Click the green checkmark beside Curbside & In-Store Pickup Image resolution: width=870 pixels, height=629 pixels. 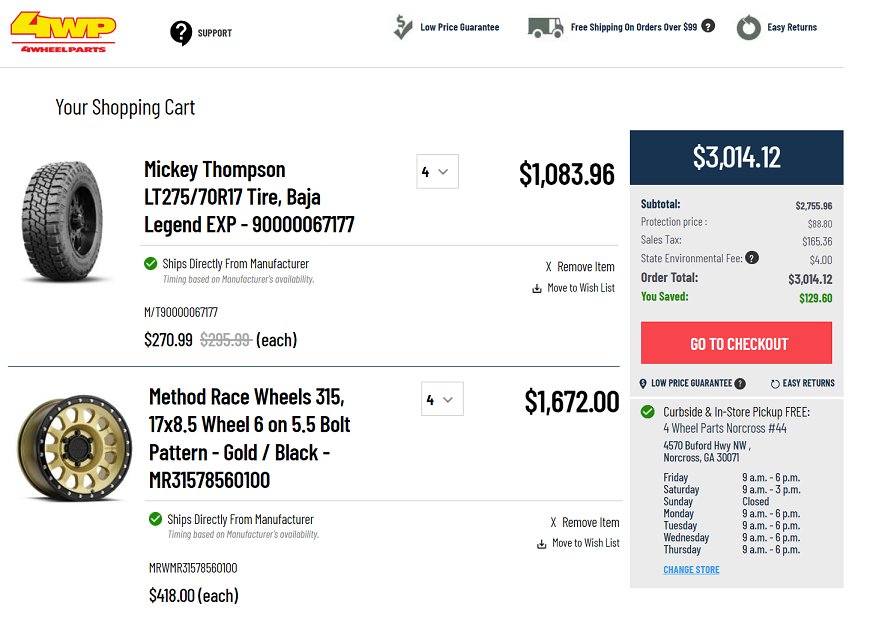pyautogui.click(x=648, y=412)
